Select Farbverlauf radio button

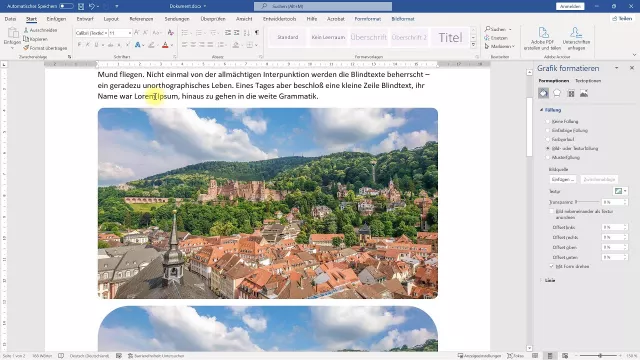548,139
